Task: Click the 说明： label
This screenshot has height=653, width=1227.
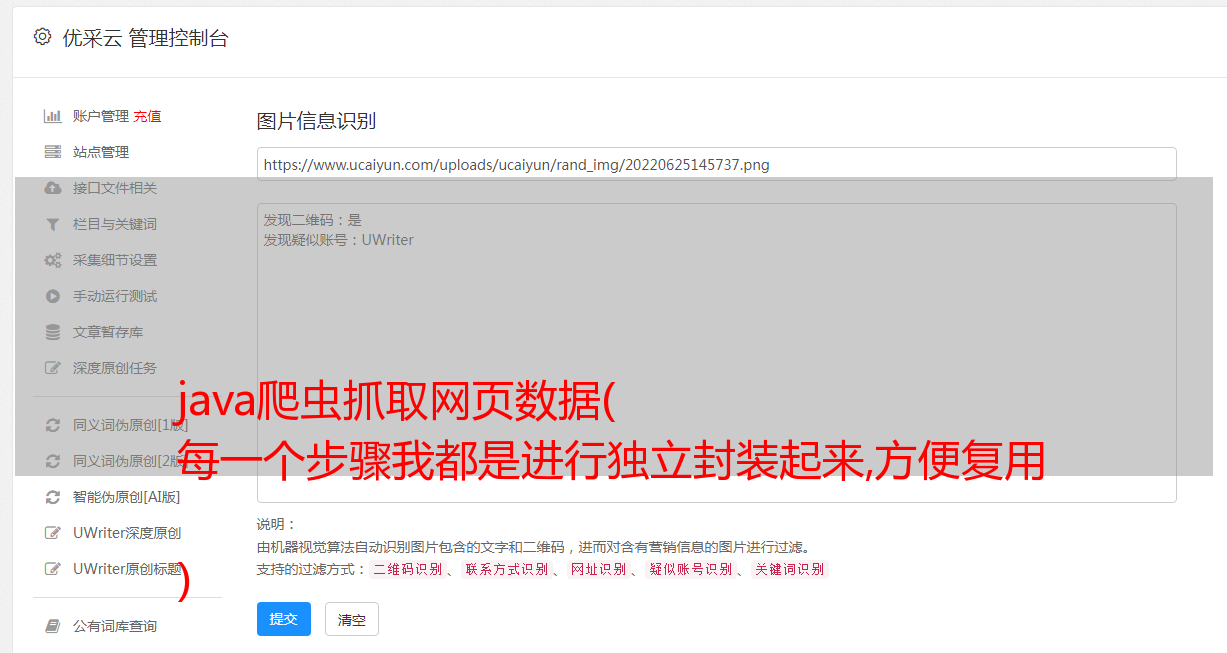Action: pos(277,524)
